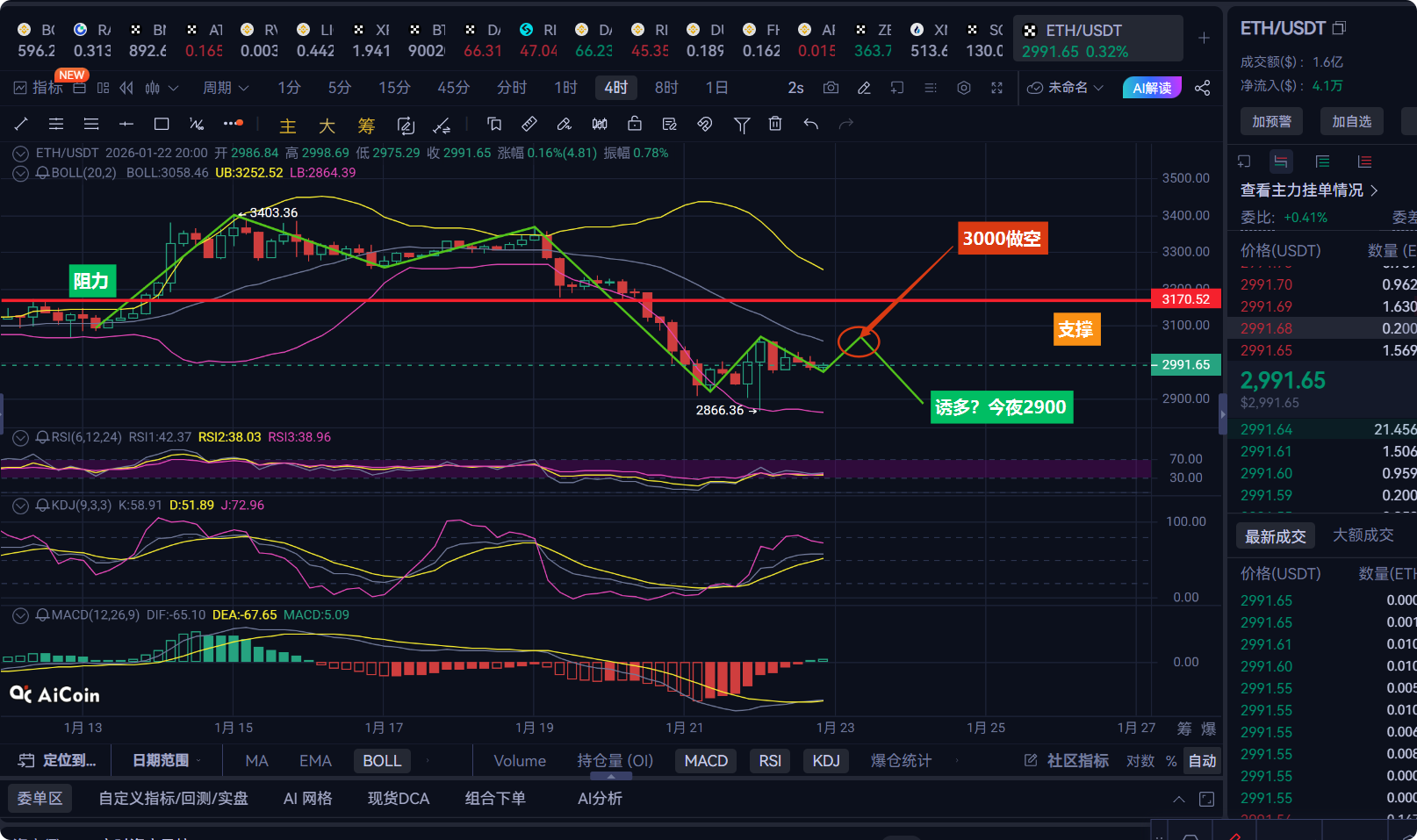Delete drawings using the trash icon
Viewport: 1417px width, 840px height.
pyautogui.click(x=775, y=124)
